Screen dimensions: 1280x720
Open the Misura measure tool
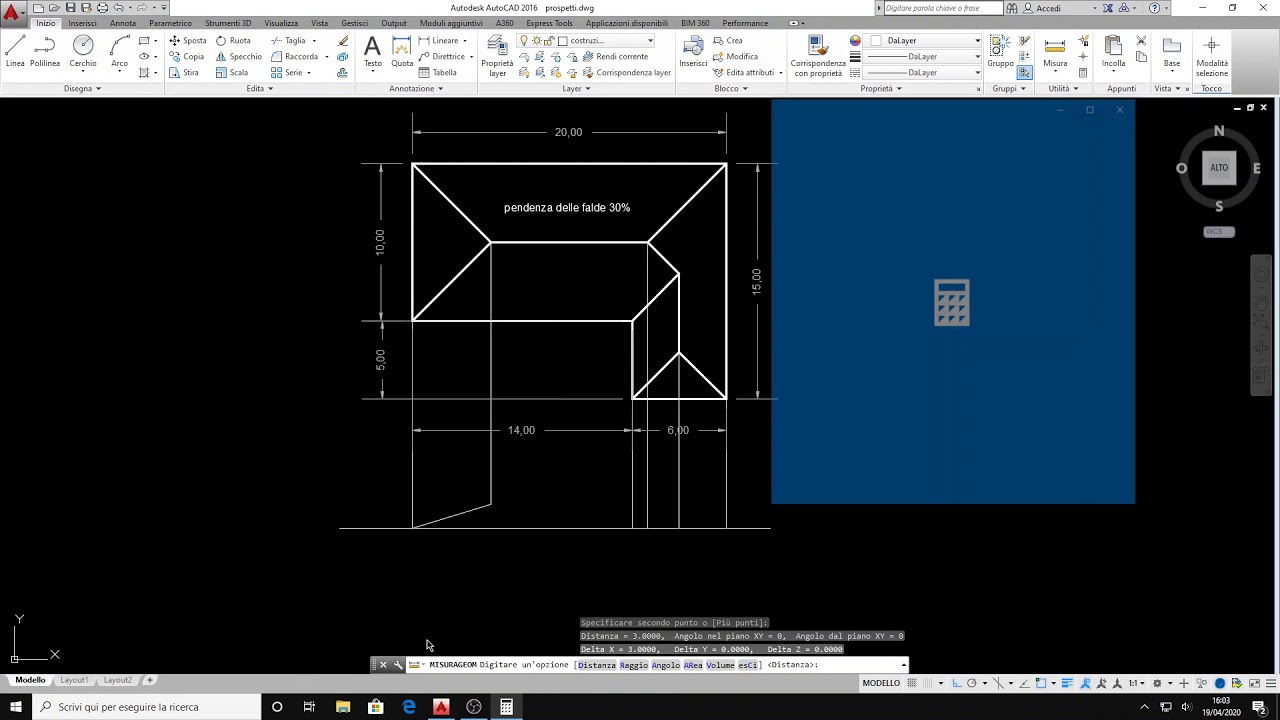click(x=1055, y=51)
